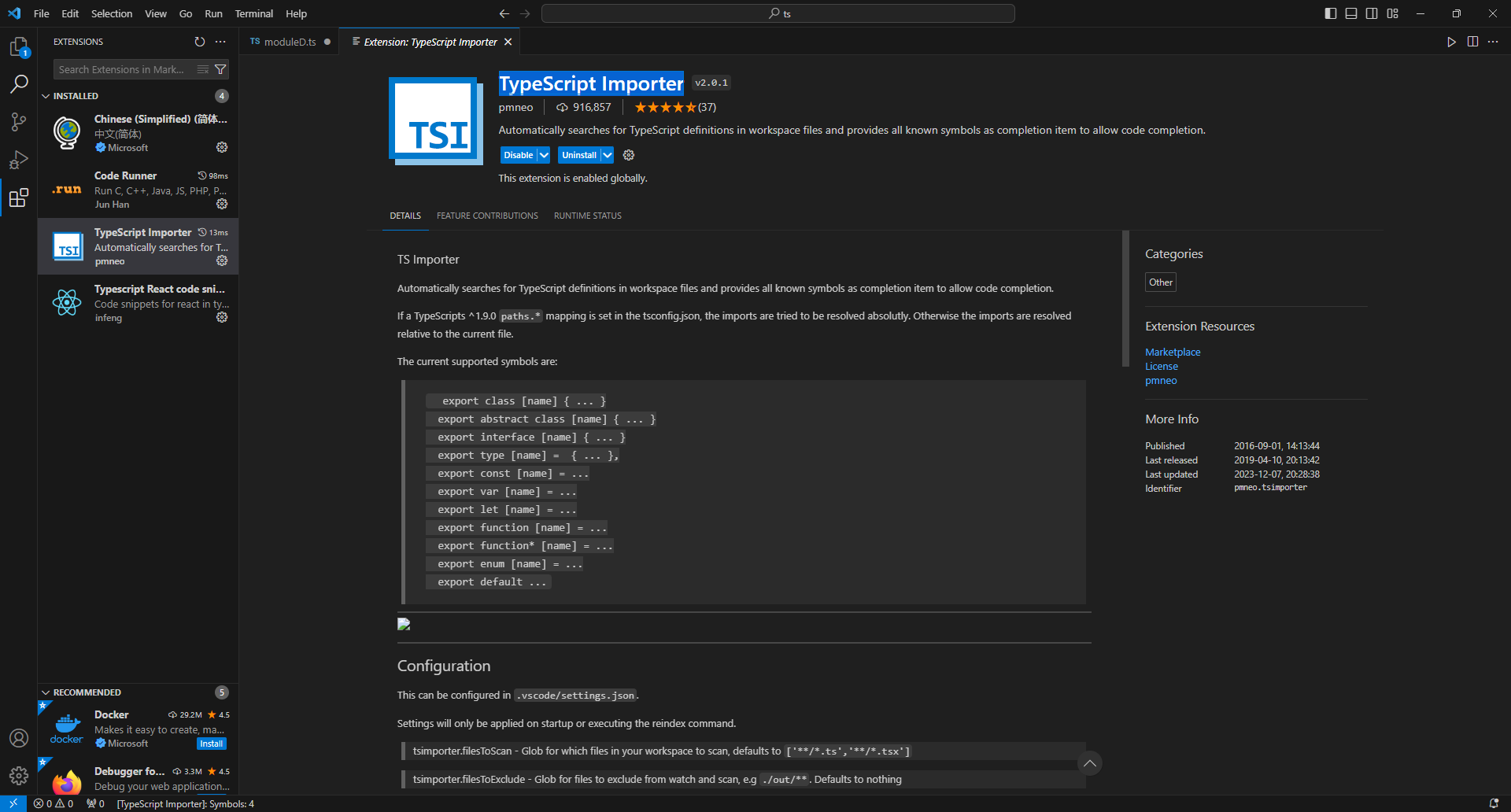Click the Other category tag
Image resolution: width=1511 pixels, height=812 pixels.
pyautogui.click(x=1161, y=282)
